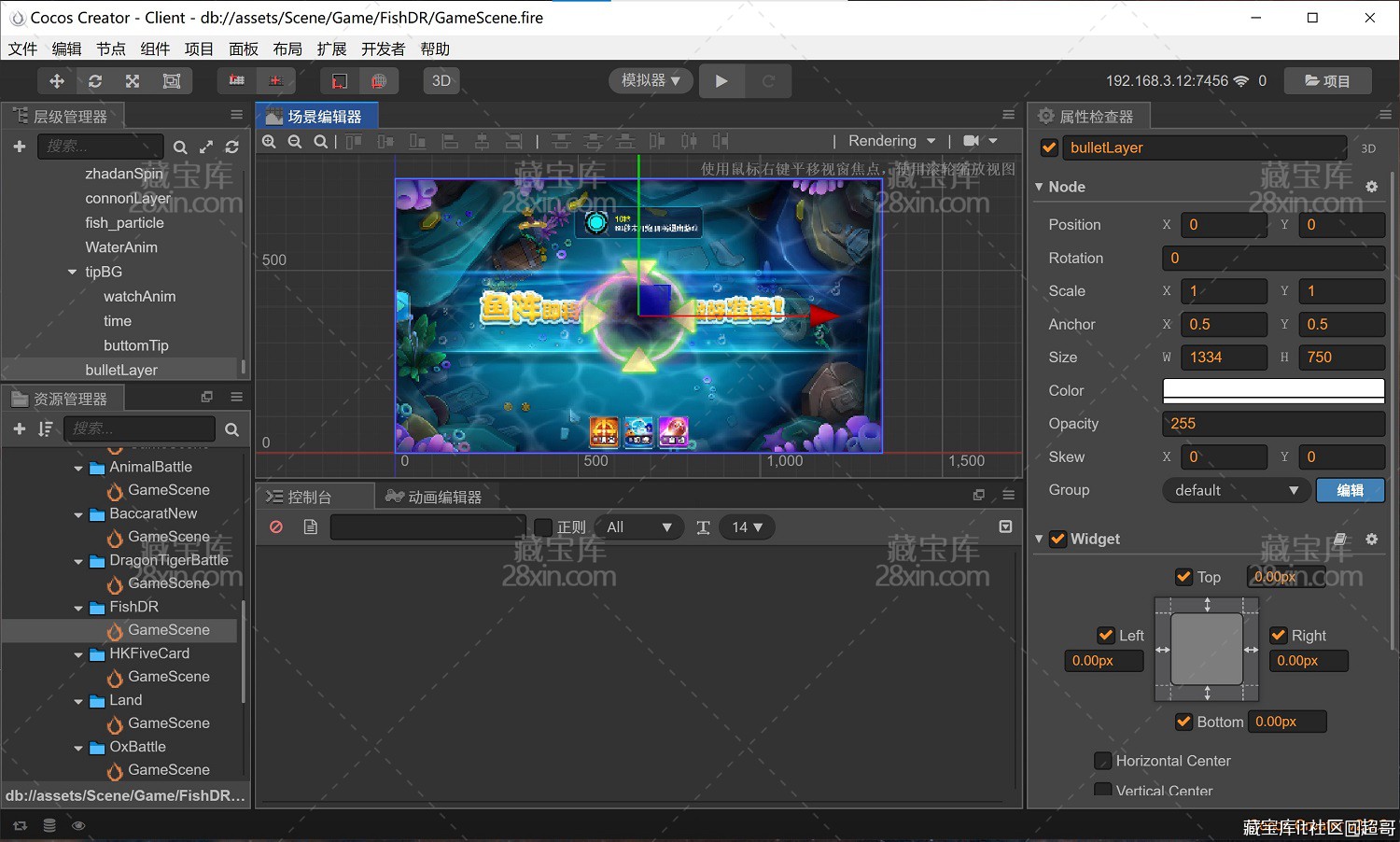Click the hierarchy search magnifier icon

click(x=180, y=147)
